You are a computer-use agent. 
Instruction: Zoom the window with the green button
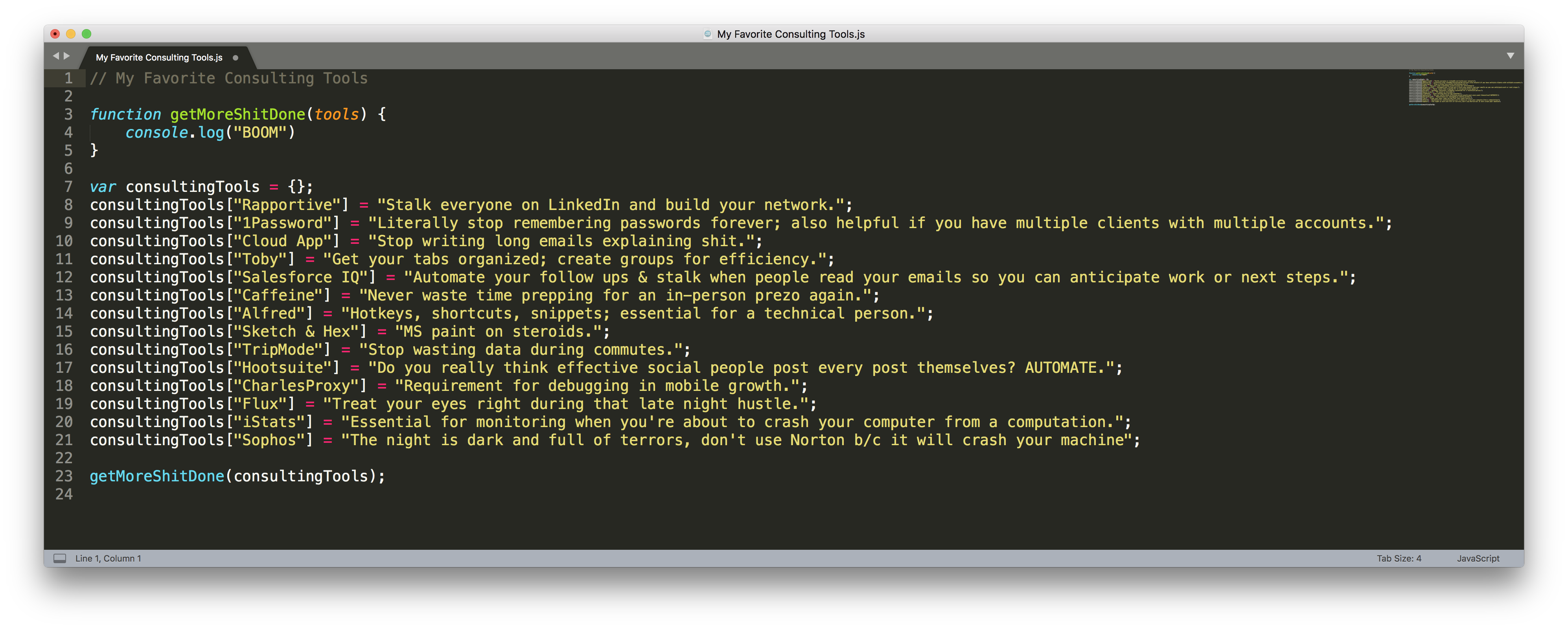pyautogui.click(x=86, y=34)
